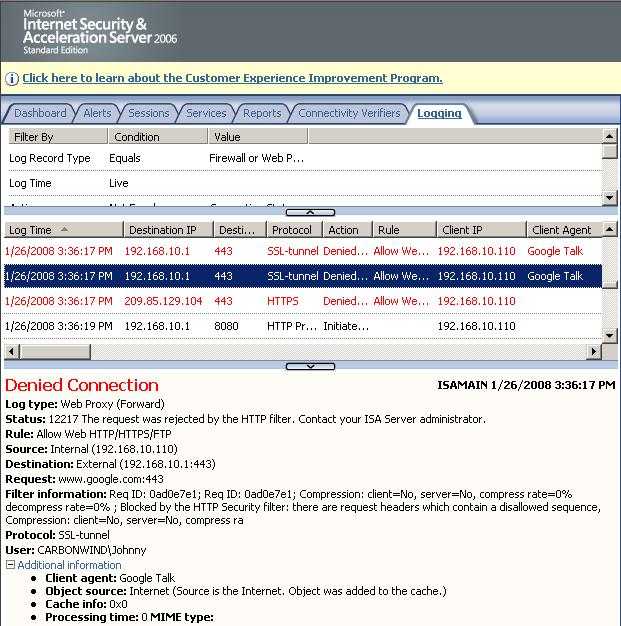
Task: Open the Reports tab
Action: click(262, 113)
